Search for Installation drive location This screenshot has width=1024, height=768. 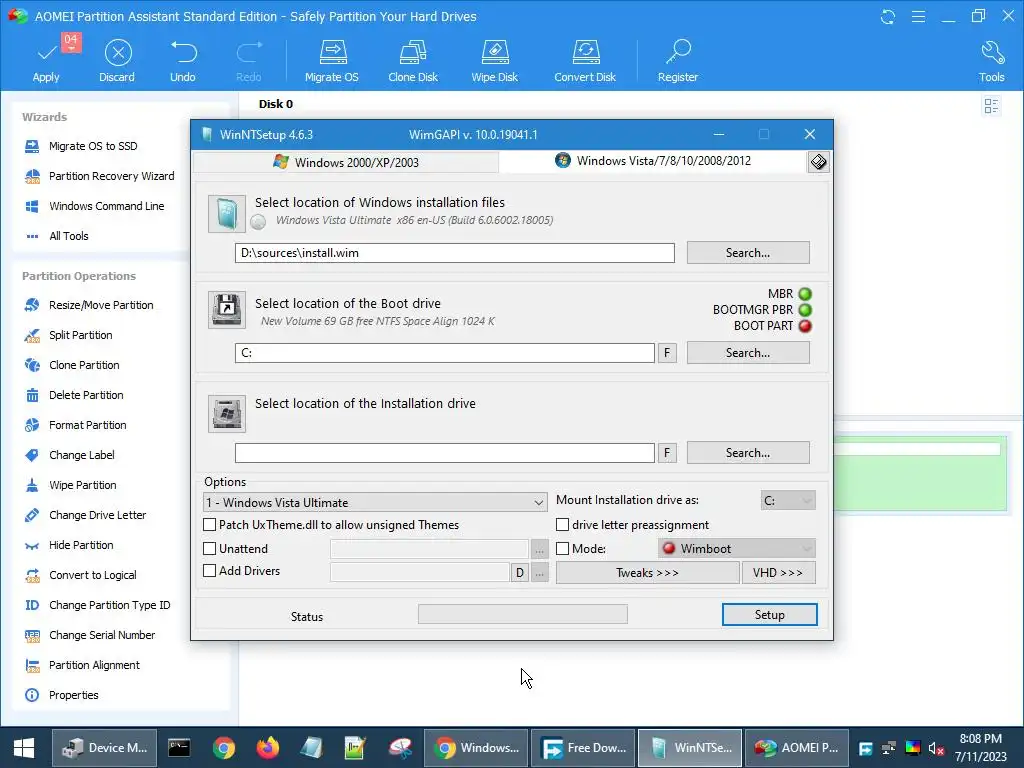pyautogui.click(x=748, y=453)
